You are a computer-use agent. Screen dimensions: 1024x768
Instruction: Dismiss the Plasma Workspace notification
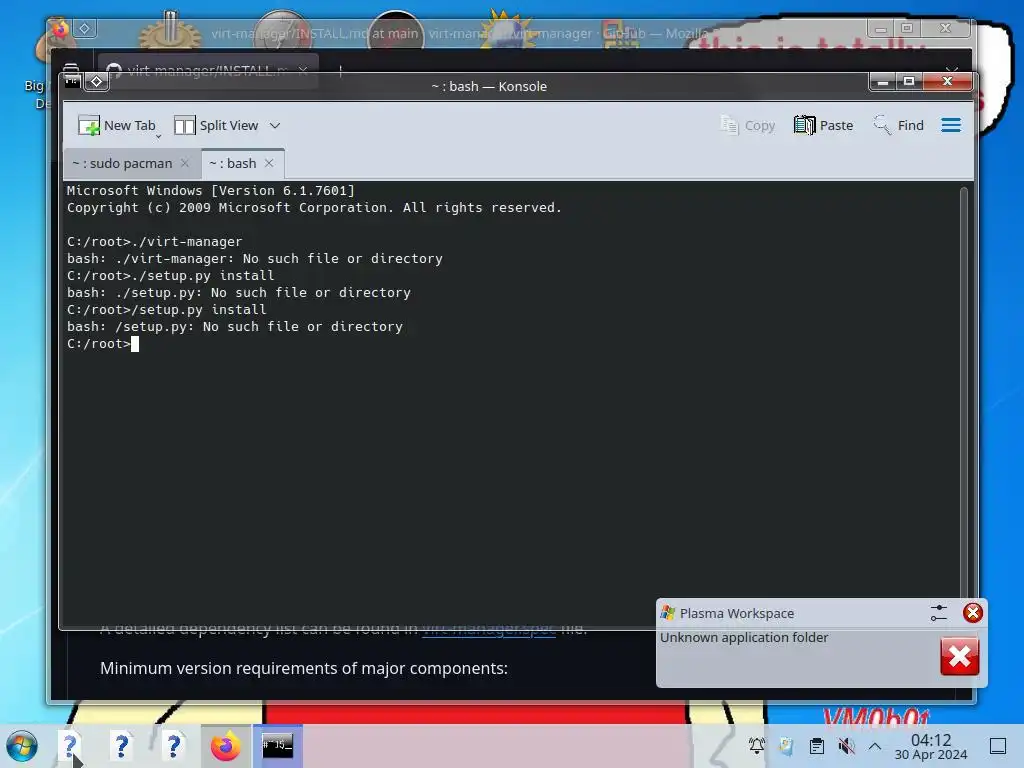[972, 613]
